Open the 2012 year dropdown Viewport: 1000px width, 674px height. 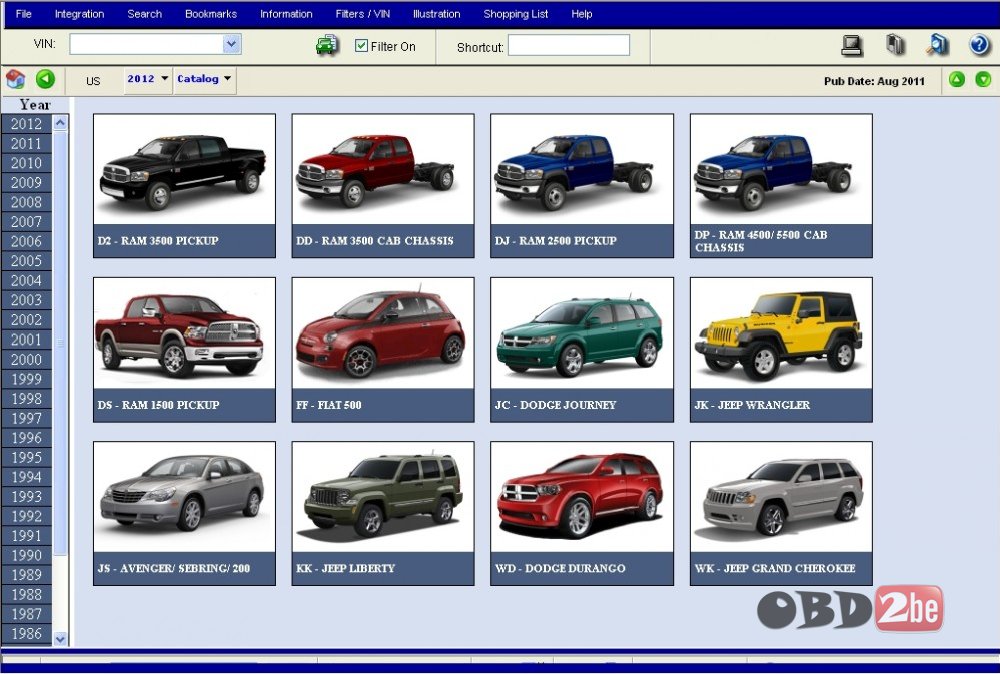[x=148, y=80]
